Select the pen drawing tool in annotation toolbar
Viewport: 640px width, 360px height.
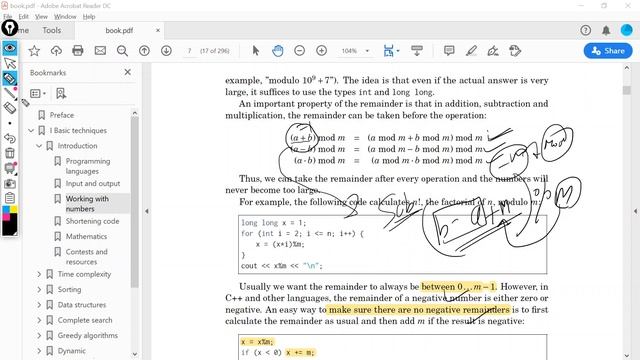(x=10, y=93)
